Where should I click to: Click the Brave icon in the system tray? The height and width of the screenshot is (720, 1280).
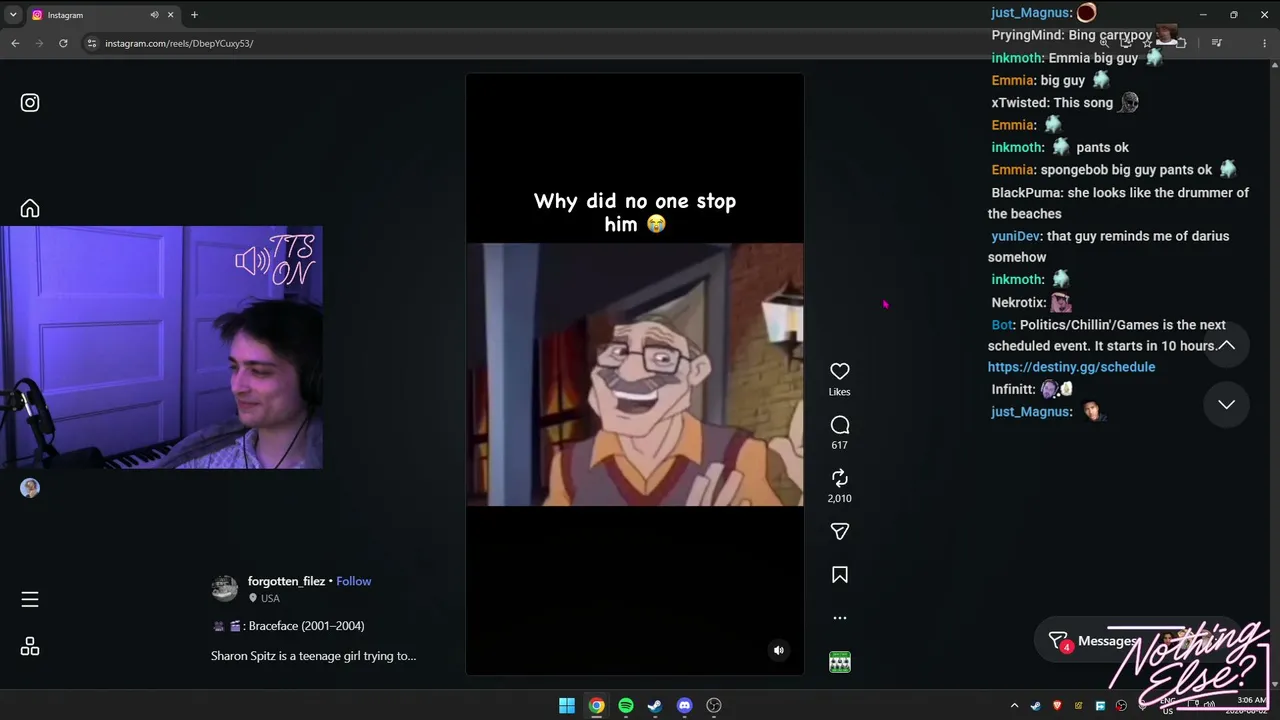click(x=1057, y=706)
